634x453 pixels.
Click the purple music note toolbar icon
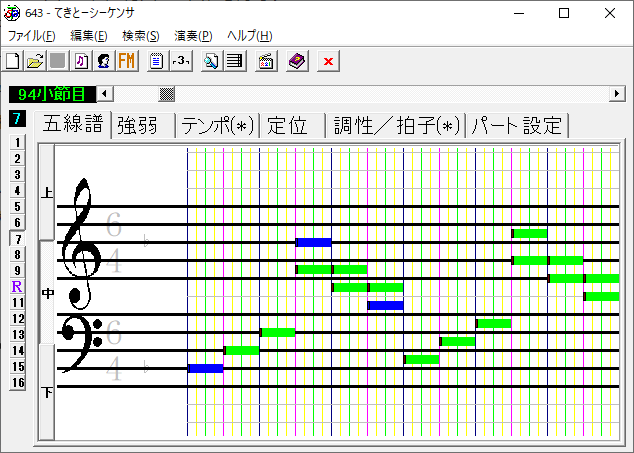tap(81, 61)
